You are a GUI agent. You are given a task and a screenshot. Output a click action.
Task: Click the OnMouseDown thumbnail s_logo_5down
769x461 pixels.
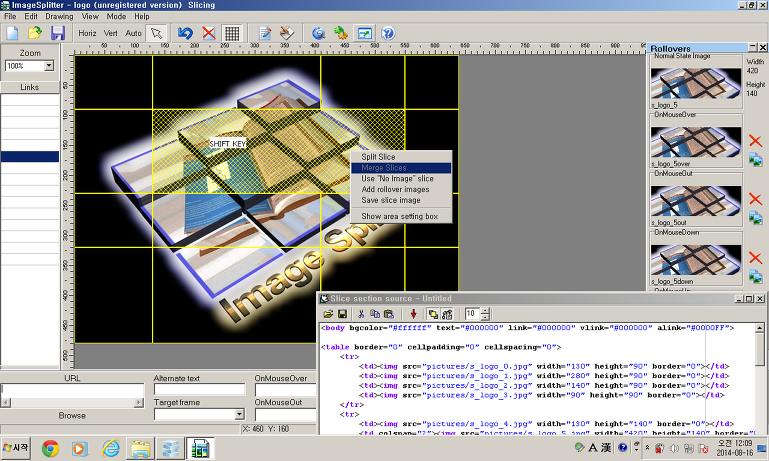[x=695, y=260]
